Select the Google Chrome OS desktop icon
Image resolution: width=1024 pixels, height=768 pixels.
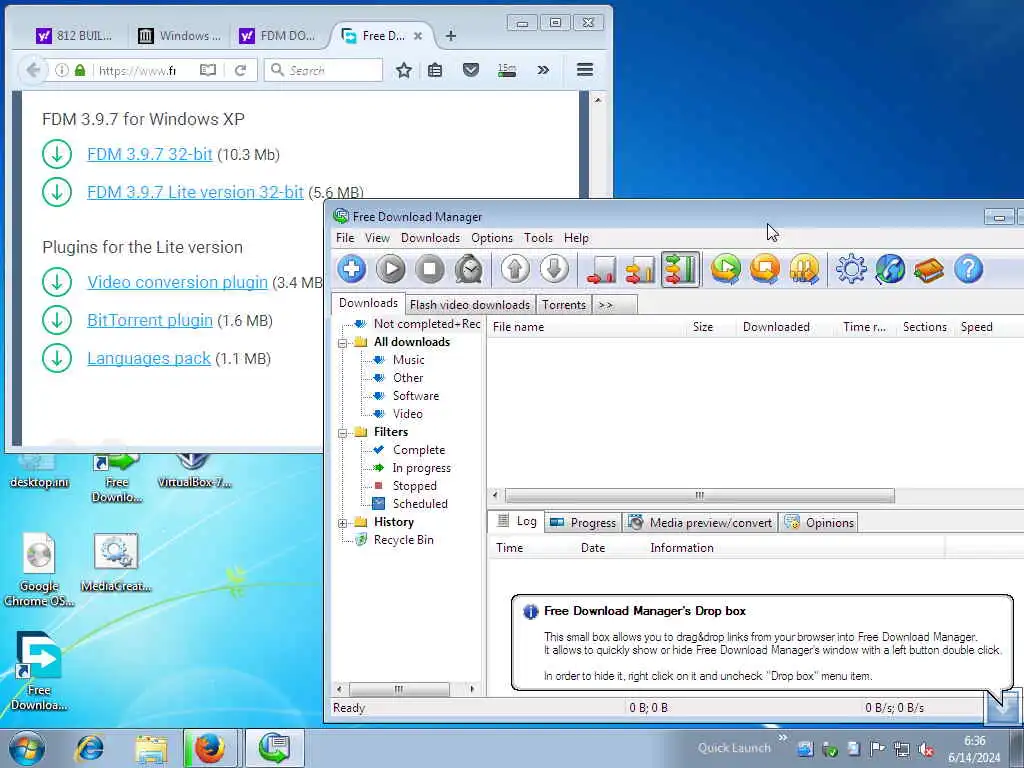tap(39, 569)
